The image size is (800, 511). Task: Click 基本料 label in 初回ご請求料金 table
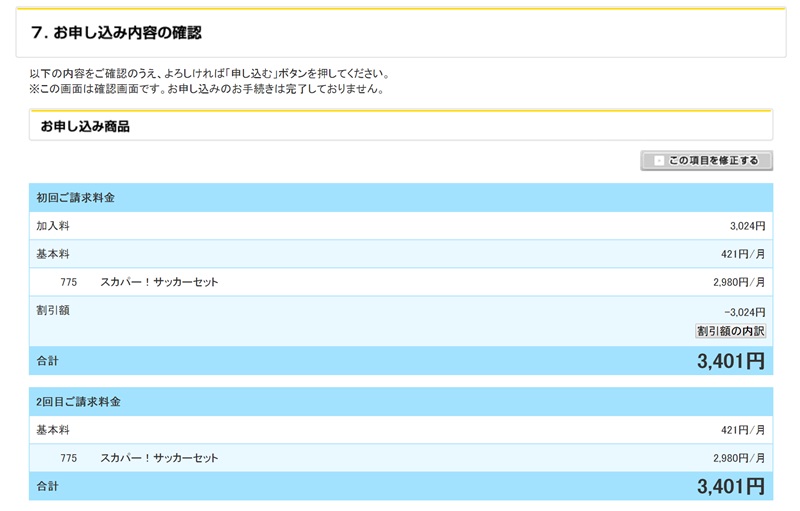click(x=53, y=253)
